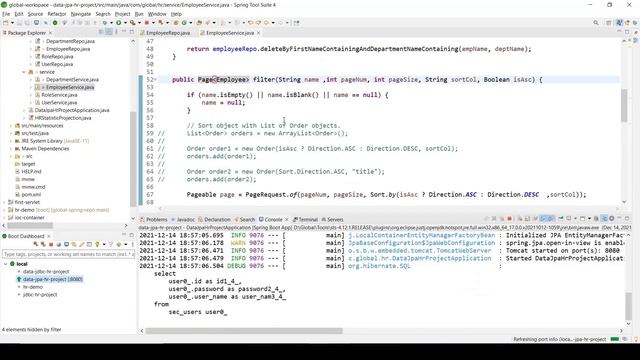Click the green Run toolbar button

[x=118, y=23]
